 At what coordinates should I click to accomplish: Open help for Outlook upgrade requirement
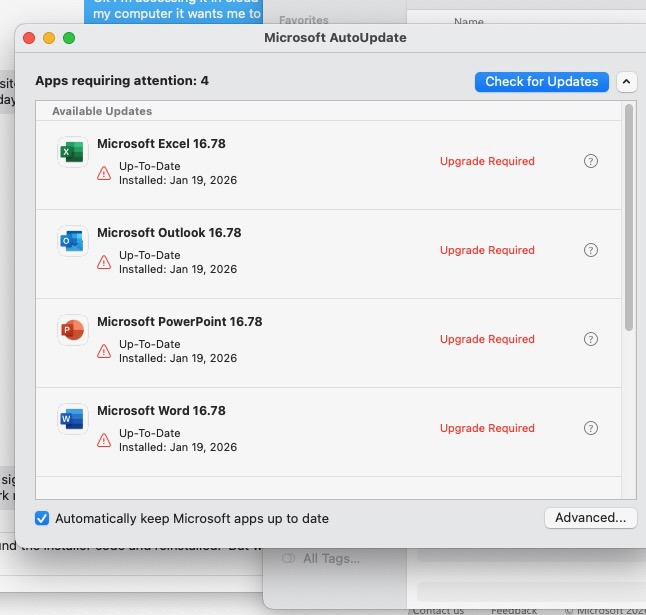[x=590, y=250]
